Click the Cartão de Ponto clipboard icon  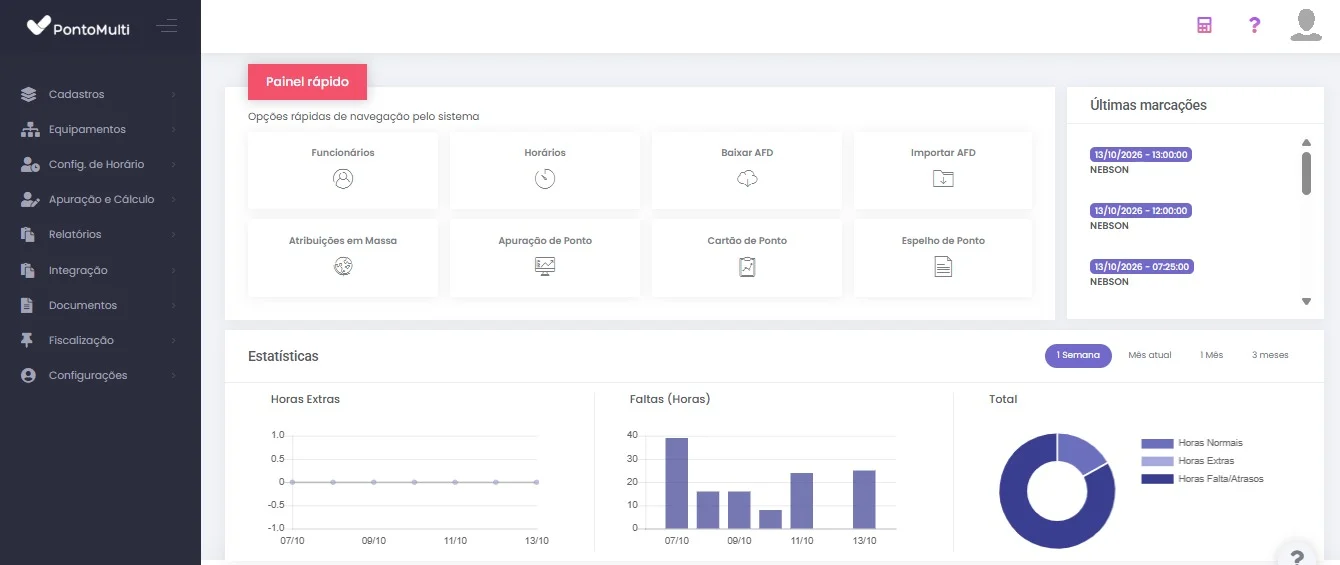pyautogui.click(x=747, y=267)
